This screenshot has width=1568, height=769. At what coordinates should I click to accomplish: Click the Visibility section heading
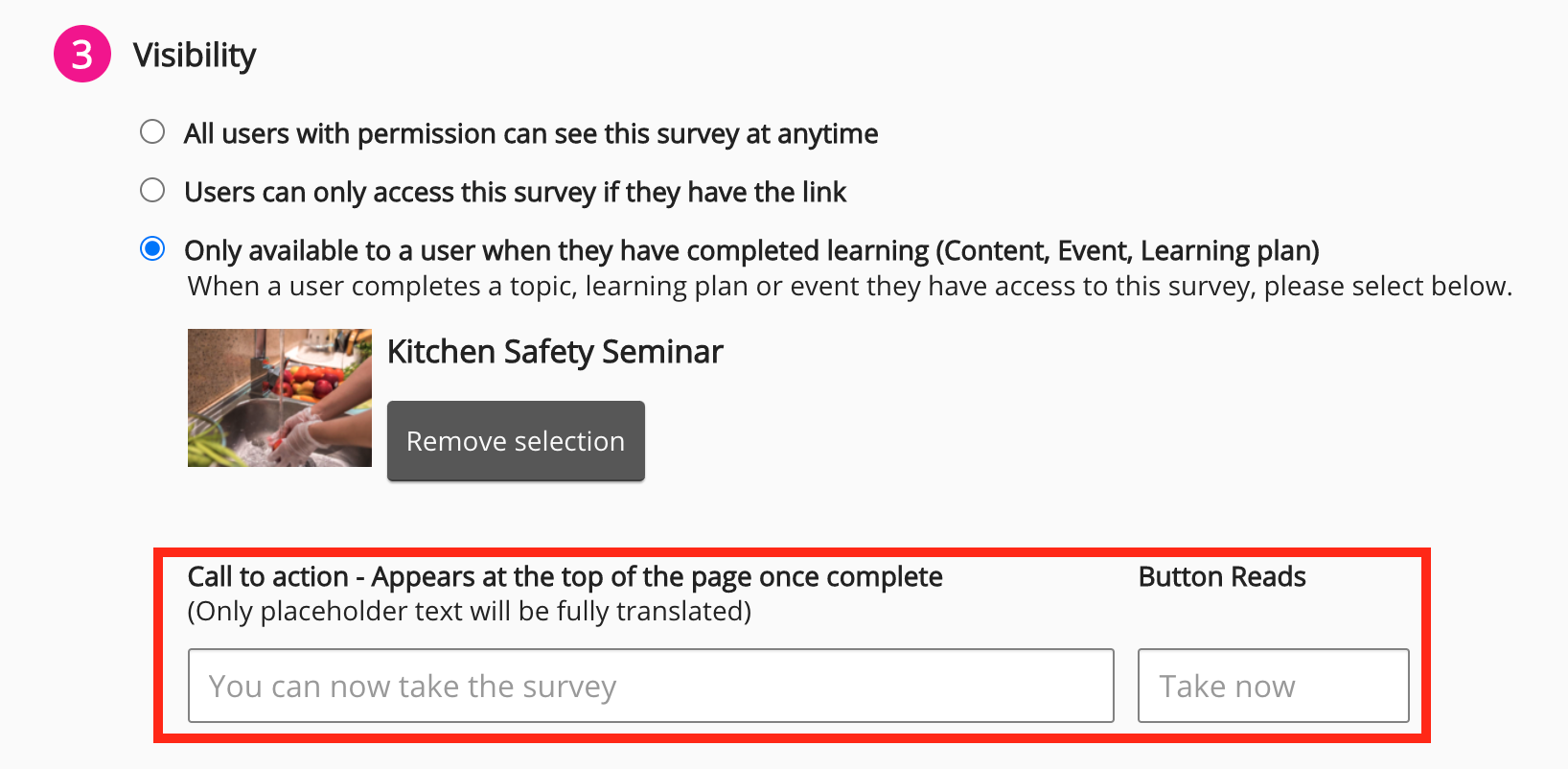click(195, 56)
